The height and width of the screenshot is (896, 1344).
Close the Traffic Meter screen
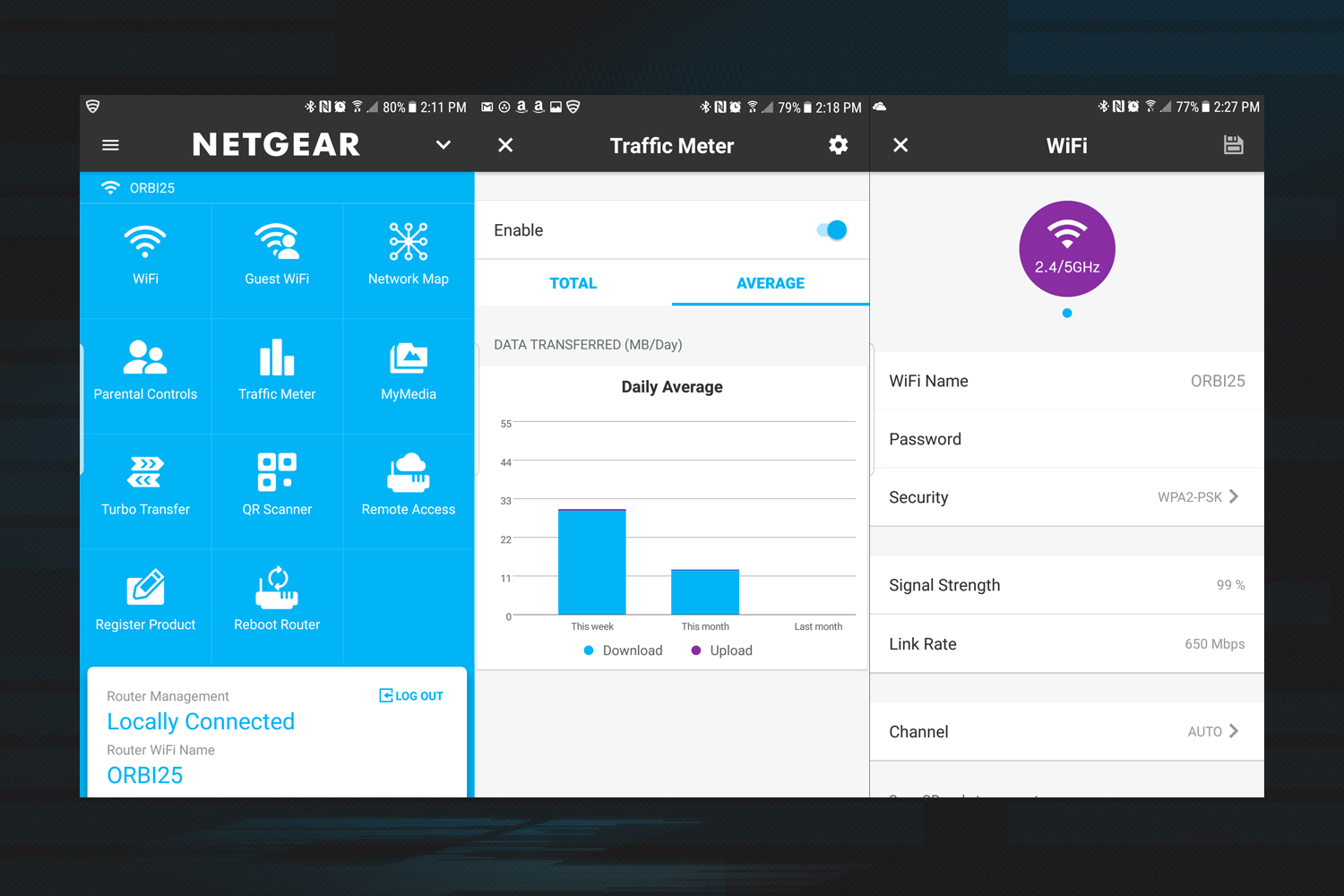tap(505, 145)
